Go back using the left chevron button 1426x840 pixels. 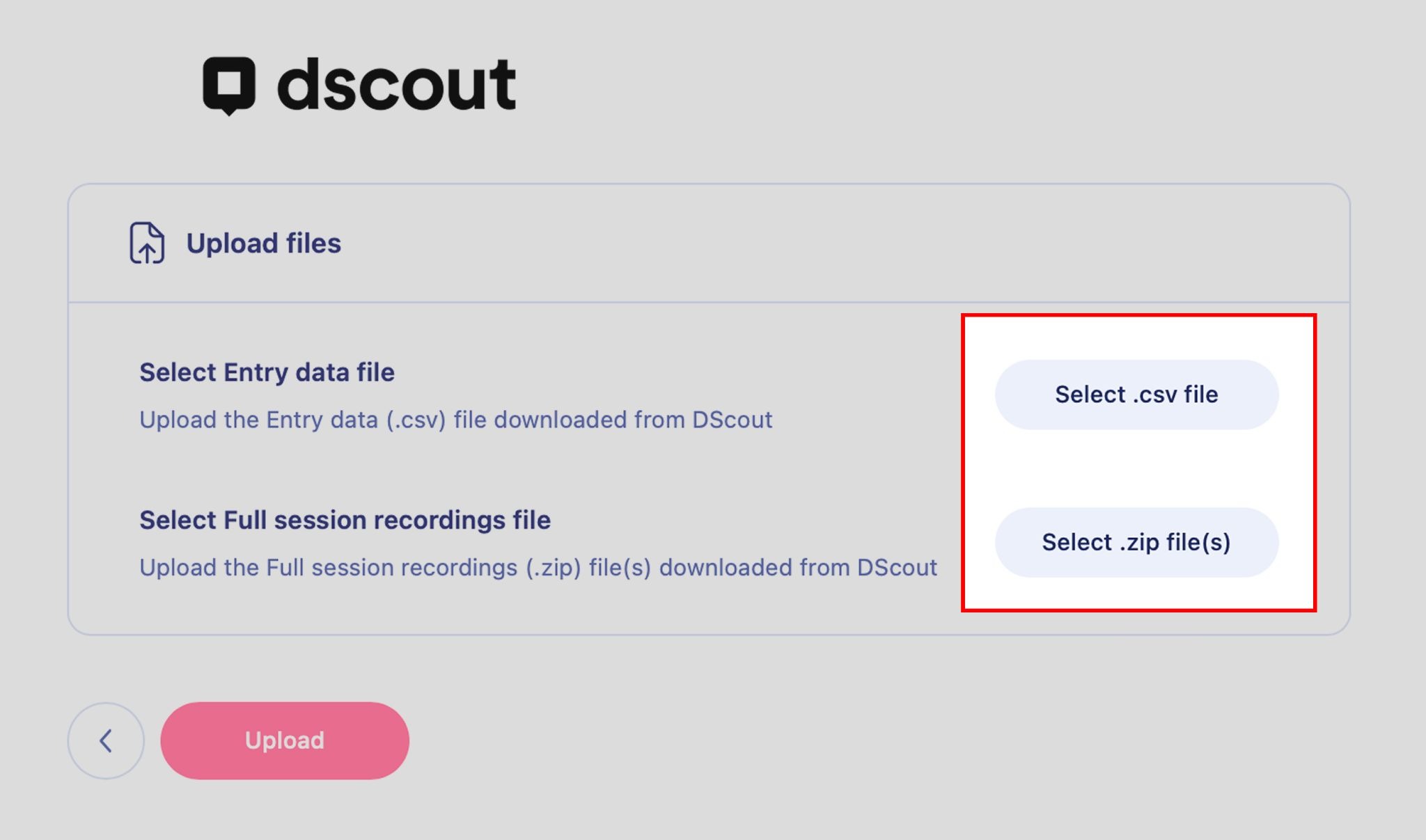pos(106,740)
